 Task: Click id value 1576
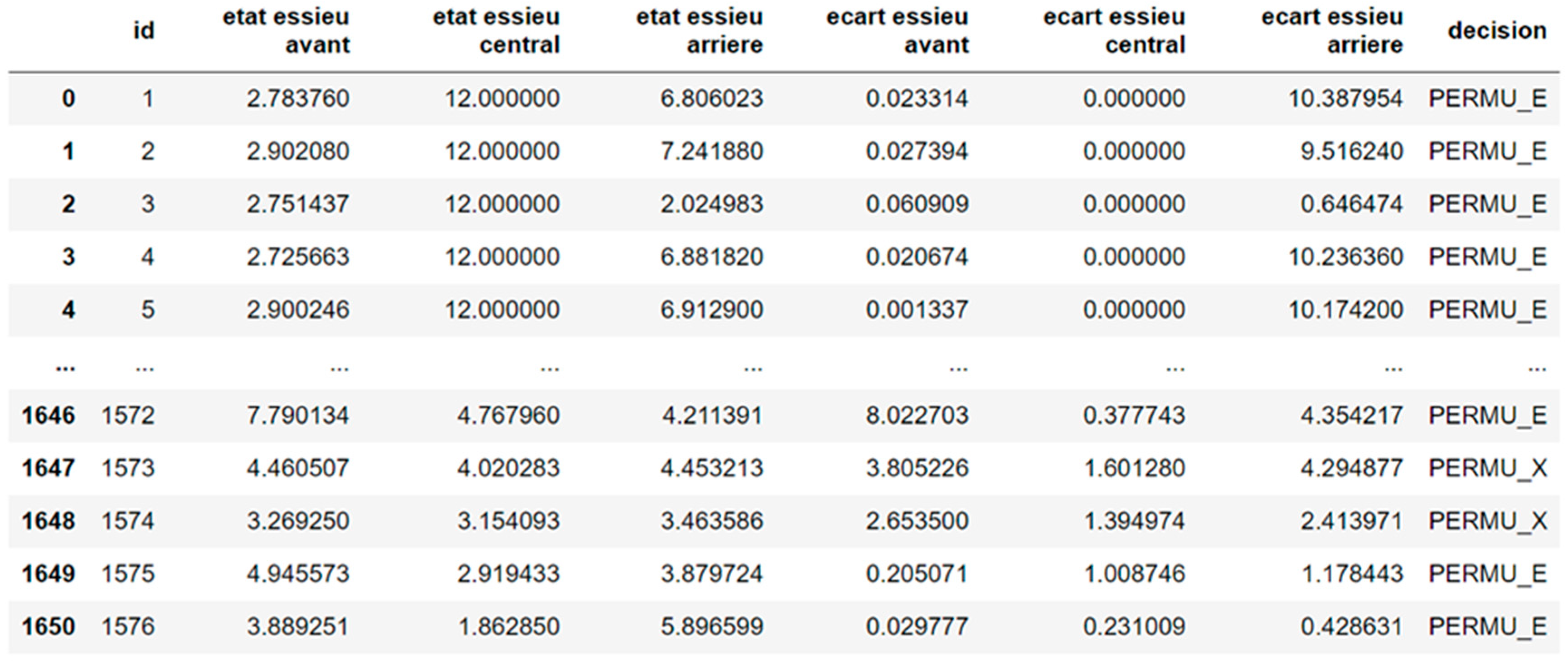(x=128, y=627)
